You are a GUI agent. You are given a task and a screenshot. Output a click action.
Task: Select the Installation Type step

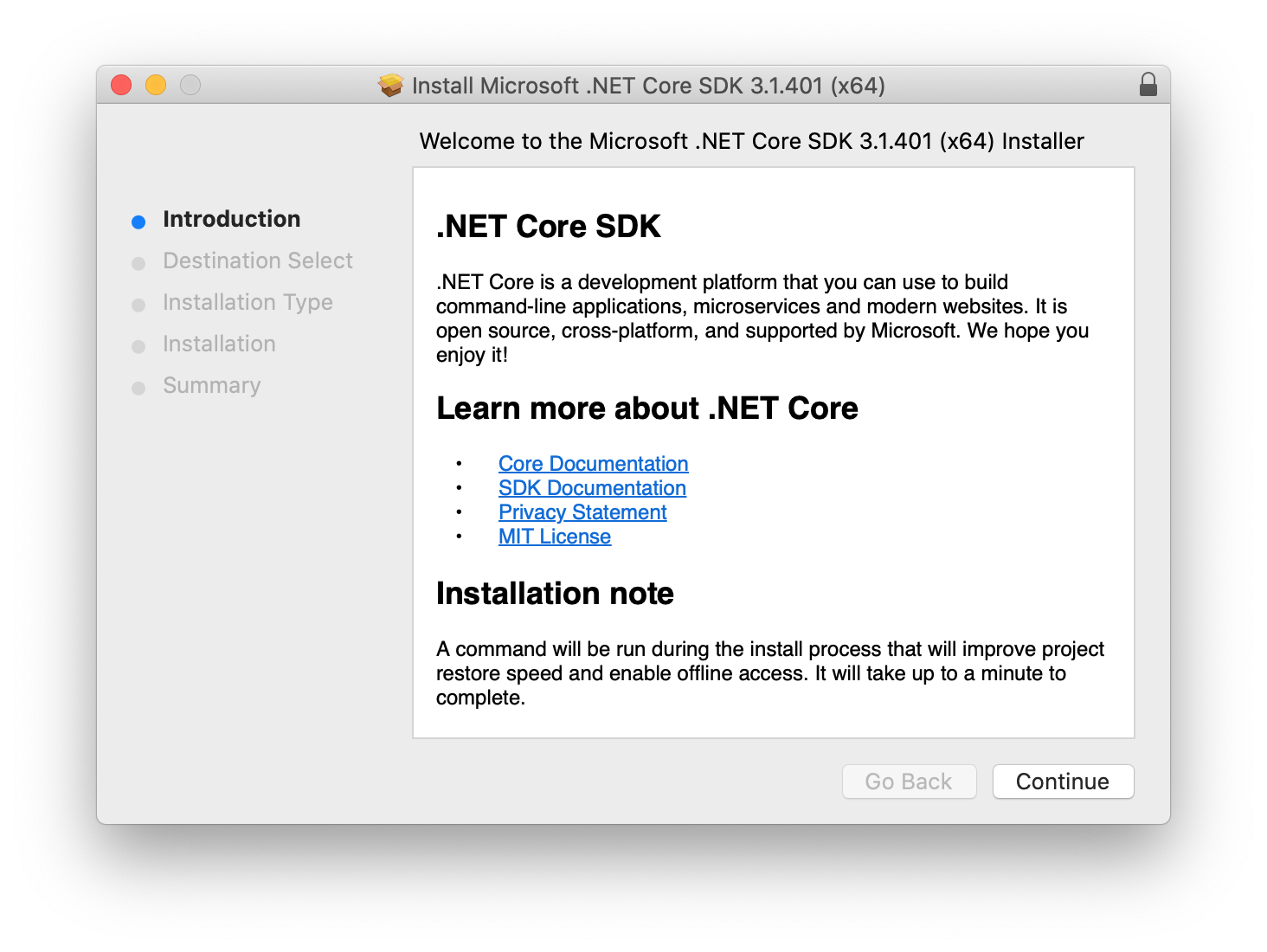coord(248,302)
